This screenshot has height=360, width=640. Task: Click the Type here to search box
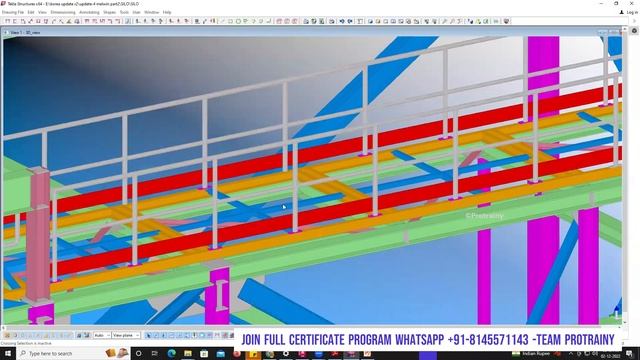pyautogui.click(x=73, y=353)
